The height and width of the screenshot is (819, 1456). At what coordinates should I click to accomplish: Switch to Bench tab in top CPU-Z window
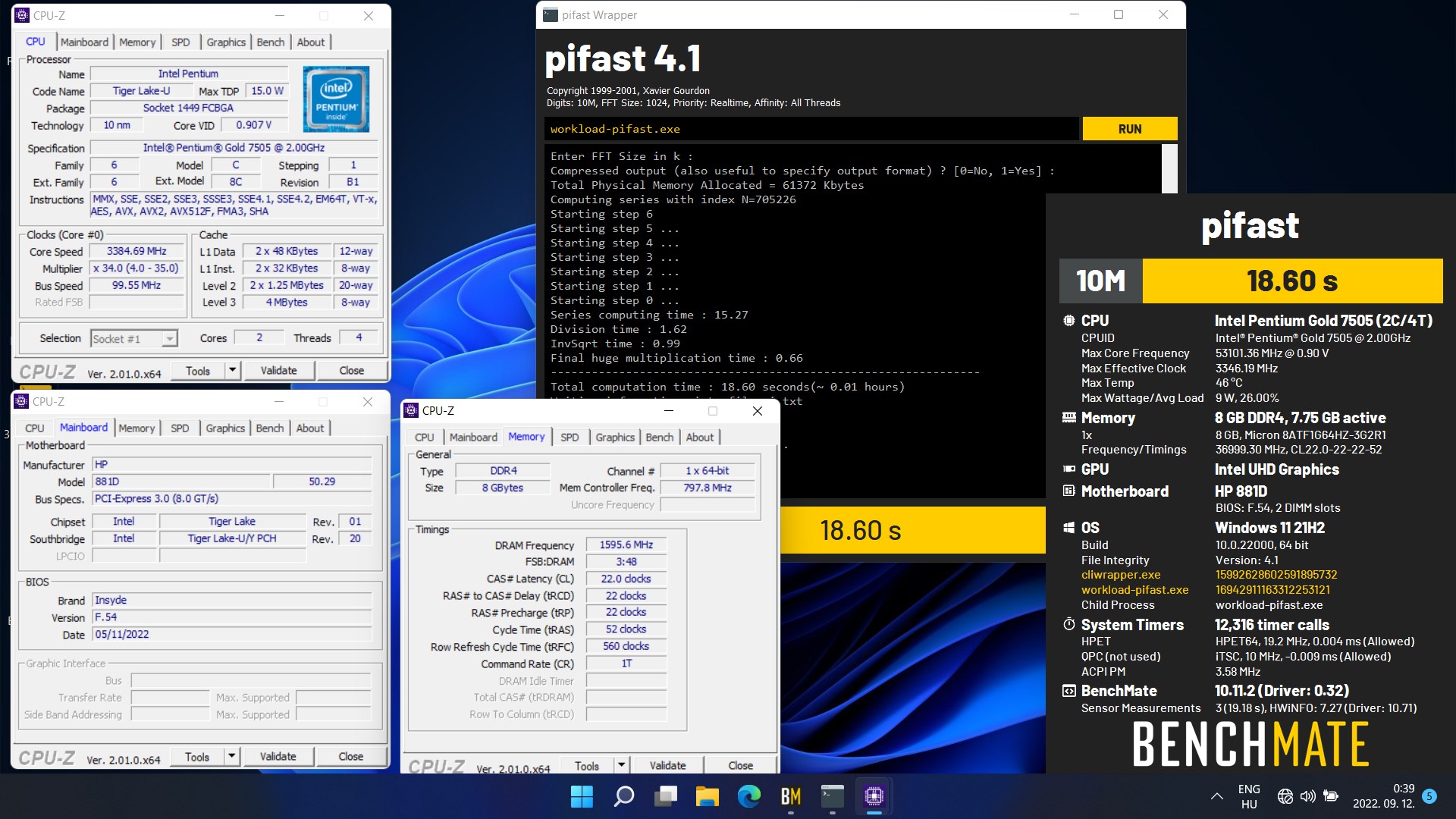pyautogui.click(x=270, y=42)
